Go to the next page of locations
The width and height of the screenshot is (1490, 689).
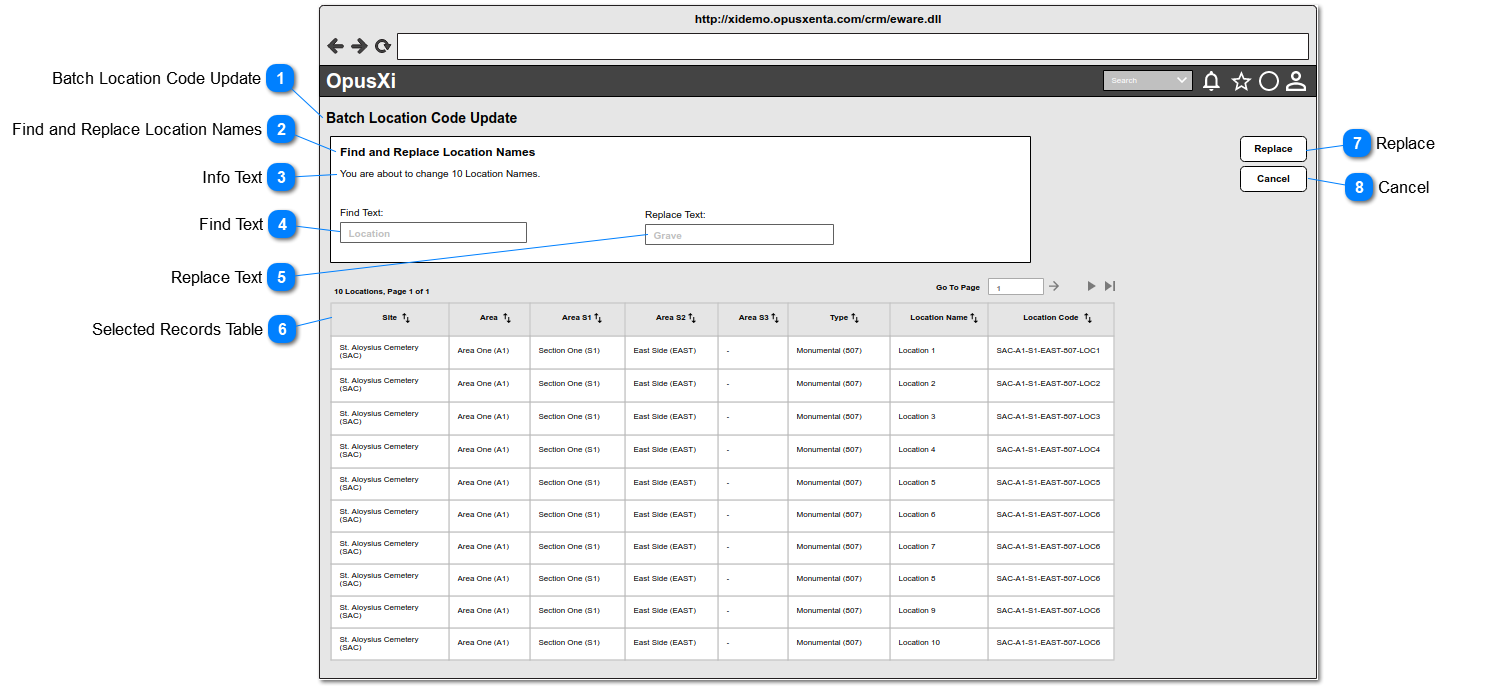[1092, 287]
